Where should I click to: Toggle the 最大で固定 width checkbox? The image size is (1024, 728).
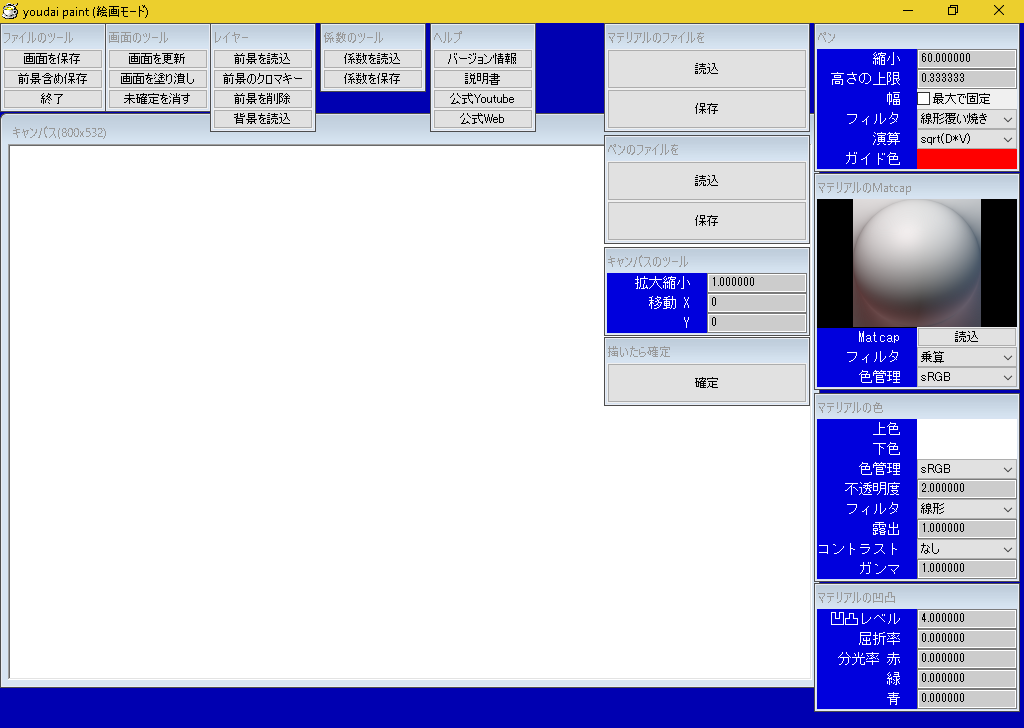(x=924, y=99)
